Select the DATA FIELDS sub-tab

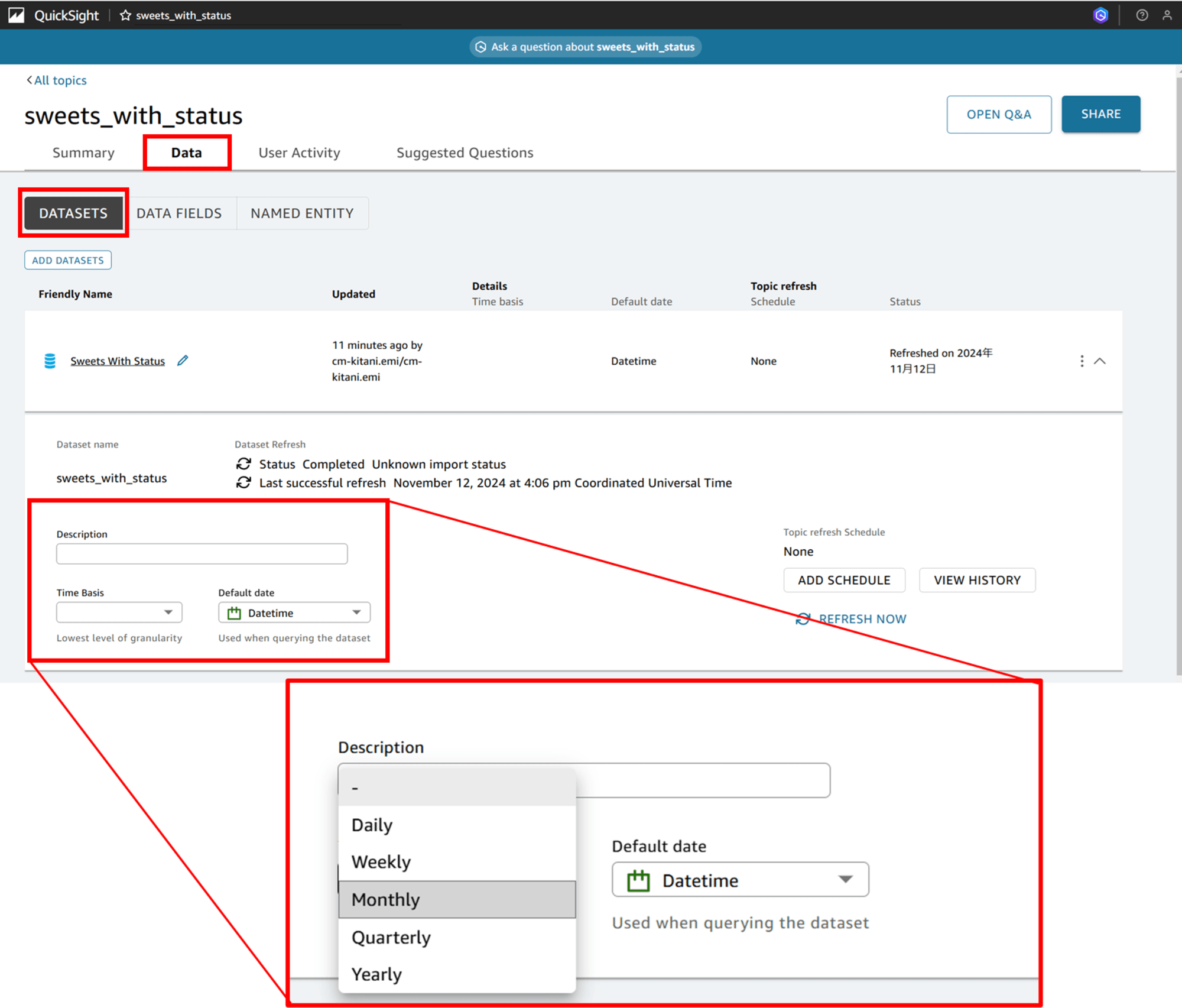179,213
